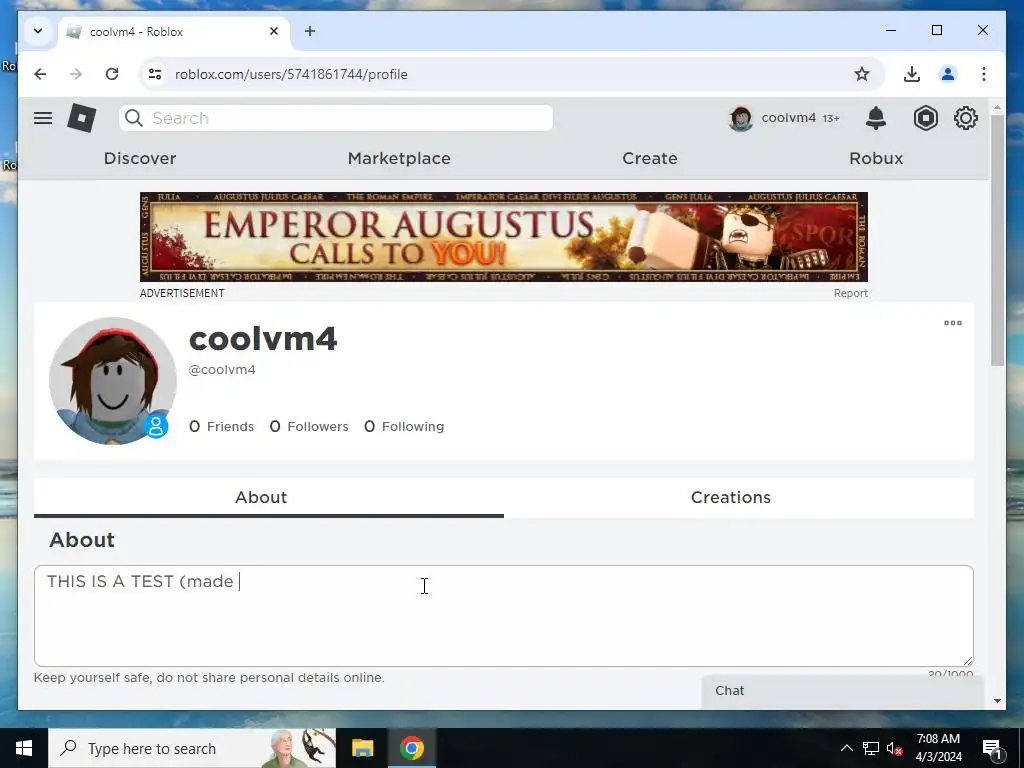Image resolution: width=1024 pixels, height=768 pixels.
Task: Open the Windows Start menu
Action: [24, 748]
